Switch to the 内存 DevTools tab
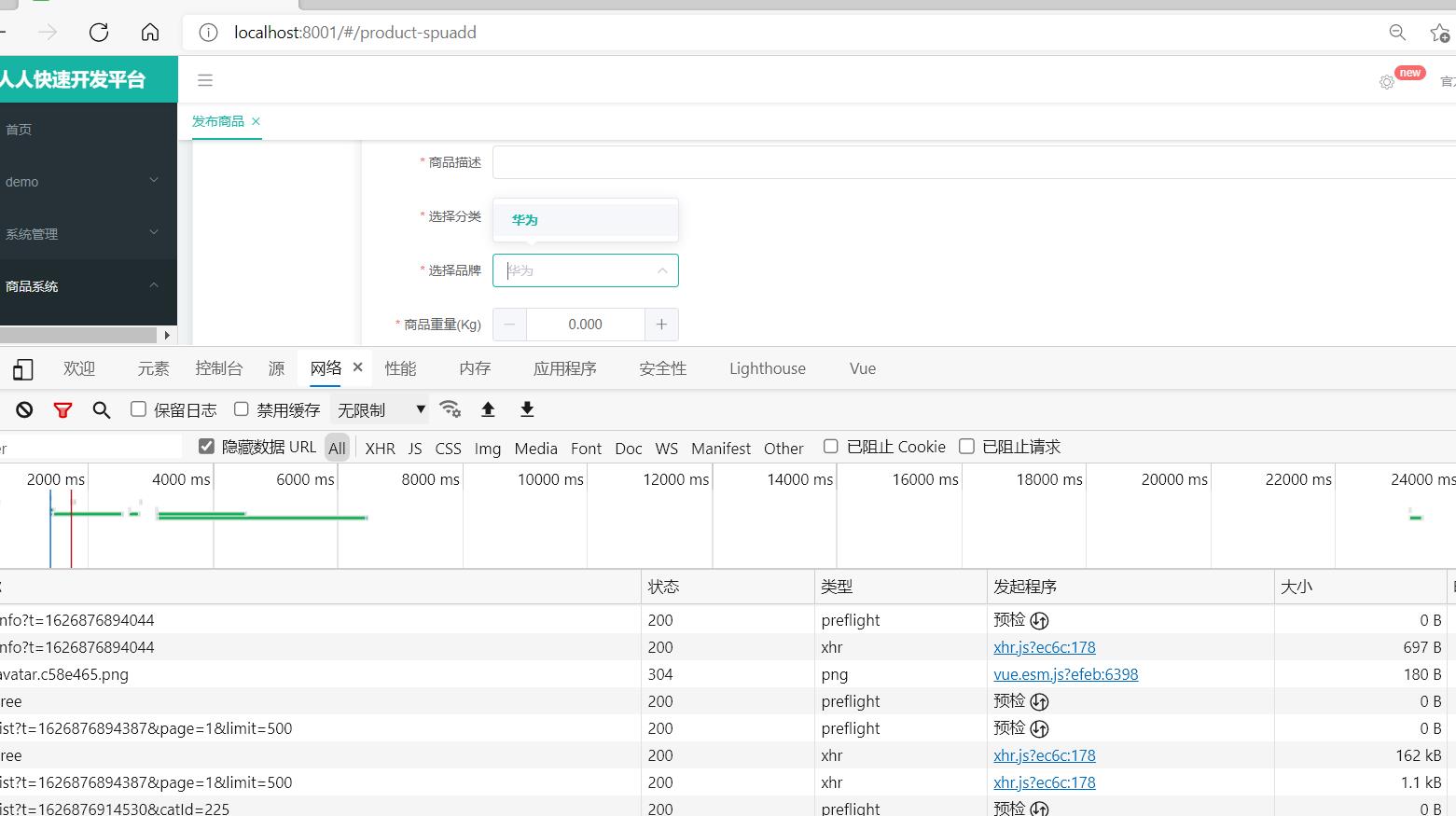 (x=475, y=368)
